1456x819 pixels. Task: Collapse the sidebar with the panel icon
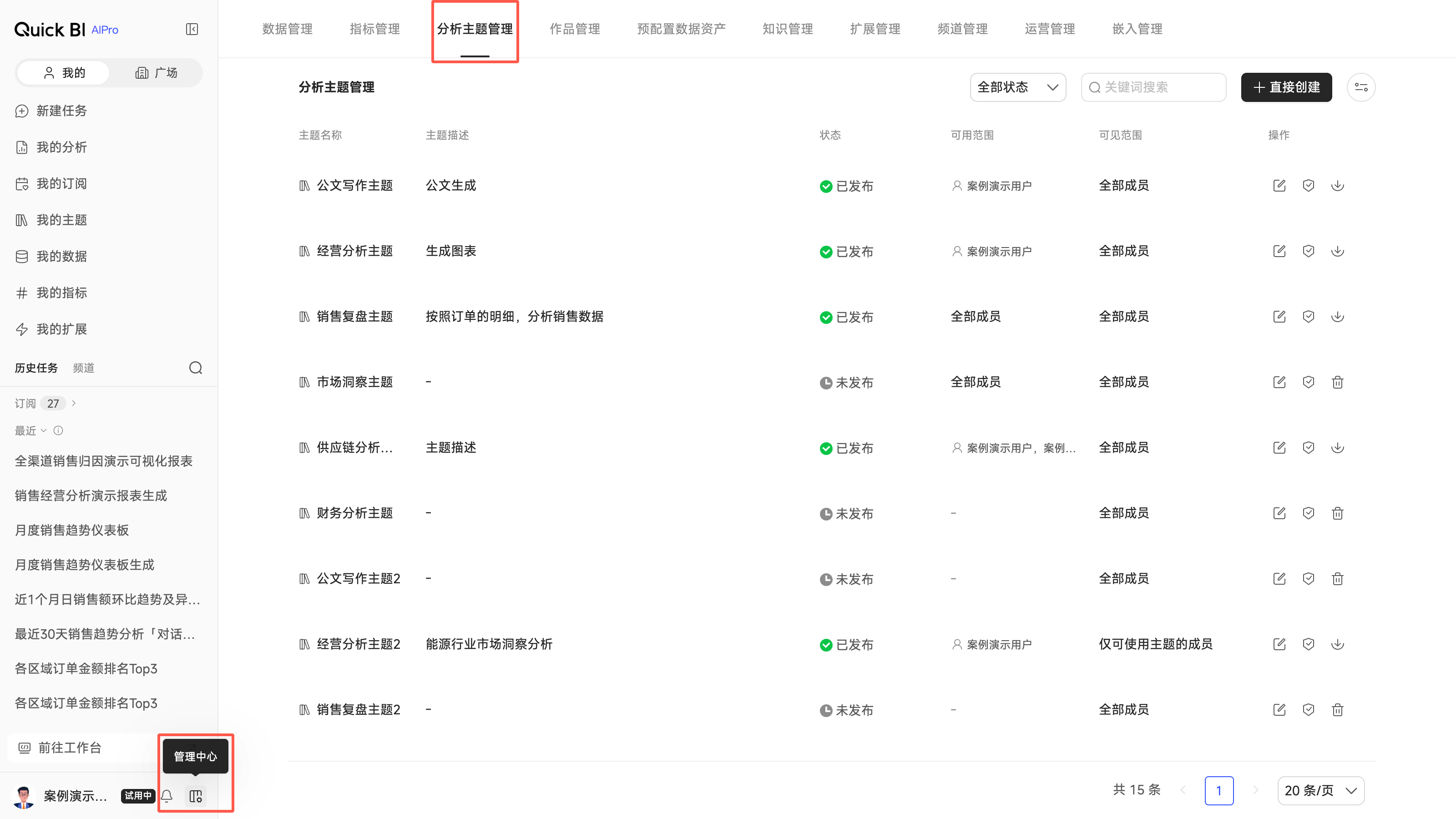point(192,30)
